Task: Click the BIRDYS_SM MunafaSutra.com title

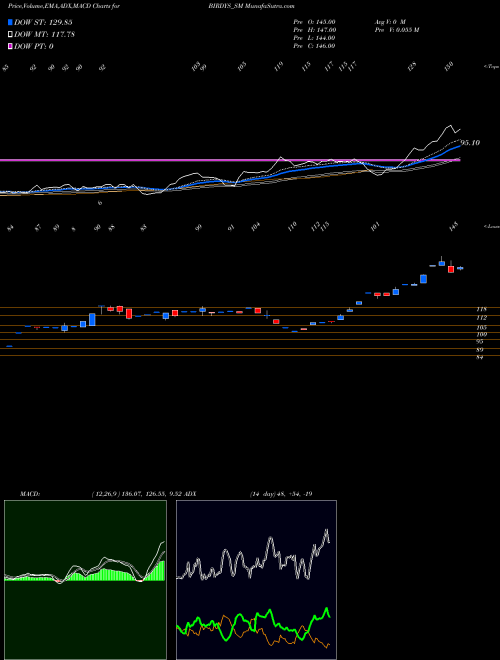Action: [251, 6]
